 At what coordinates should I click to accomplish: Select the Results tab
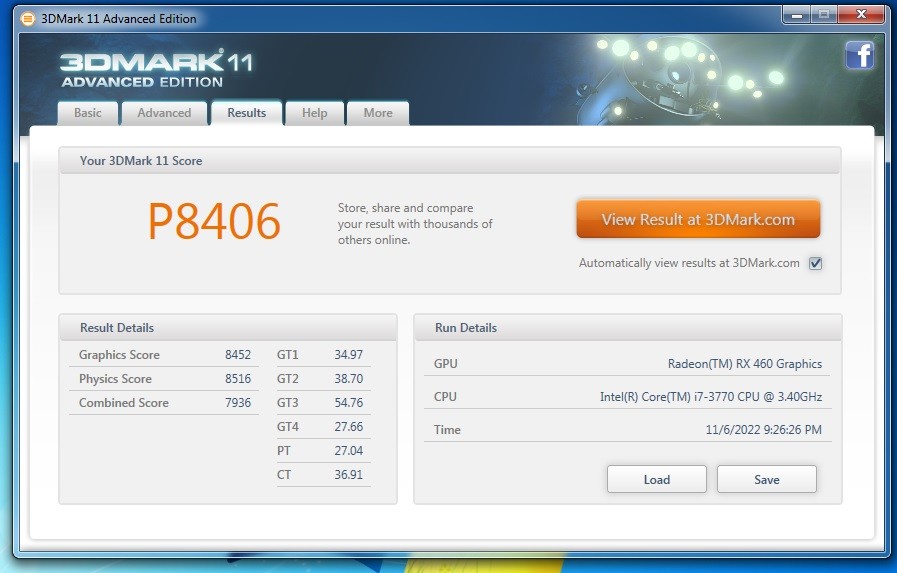(247, 113)
